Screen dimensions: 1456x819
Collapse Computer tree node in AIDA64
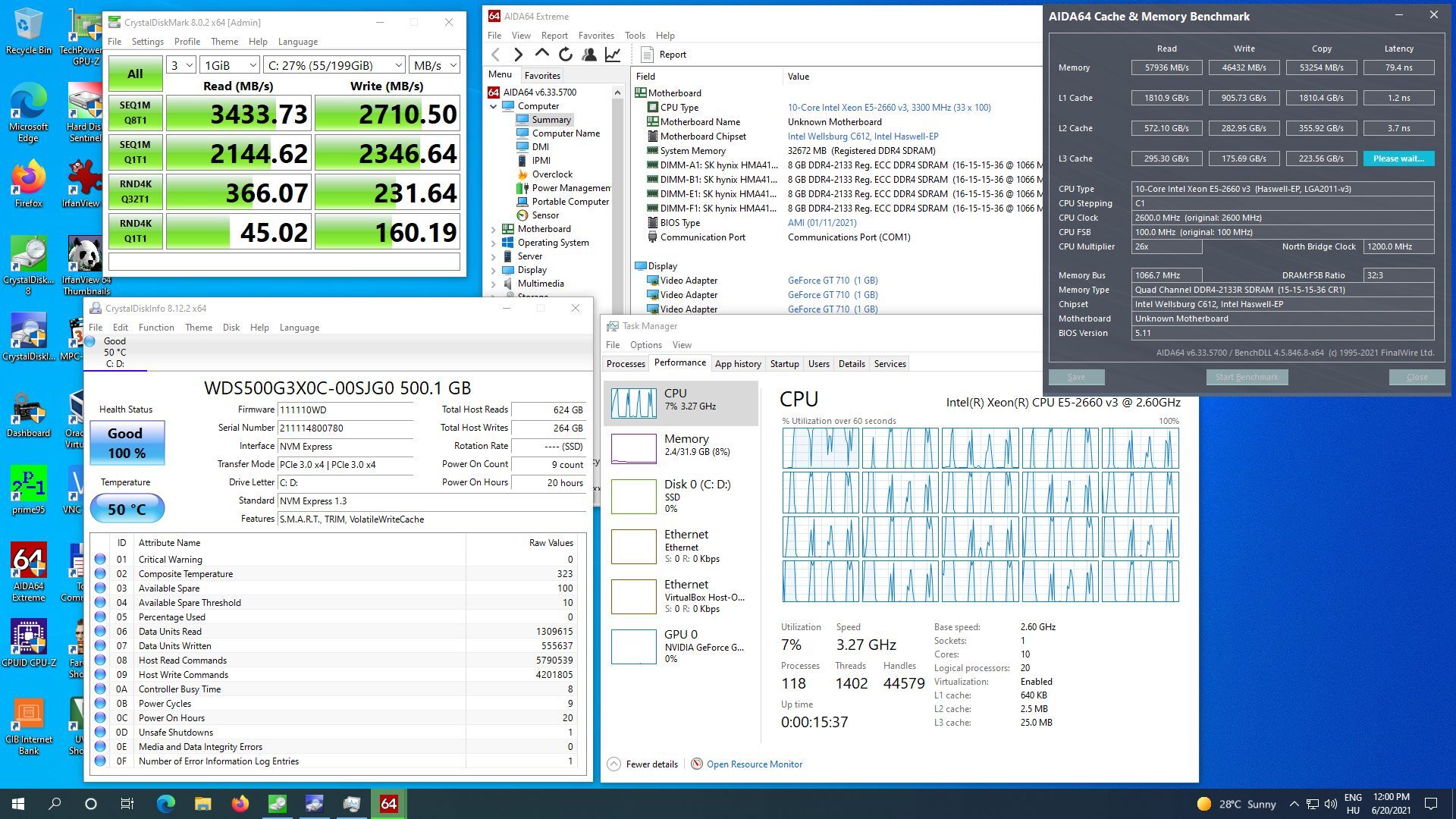click(x=494, y=106)
